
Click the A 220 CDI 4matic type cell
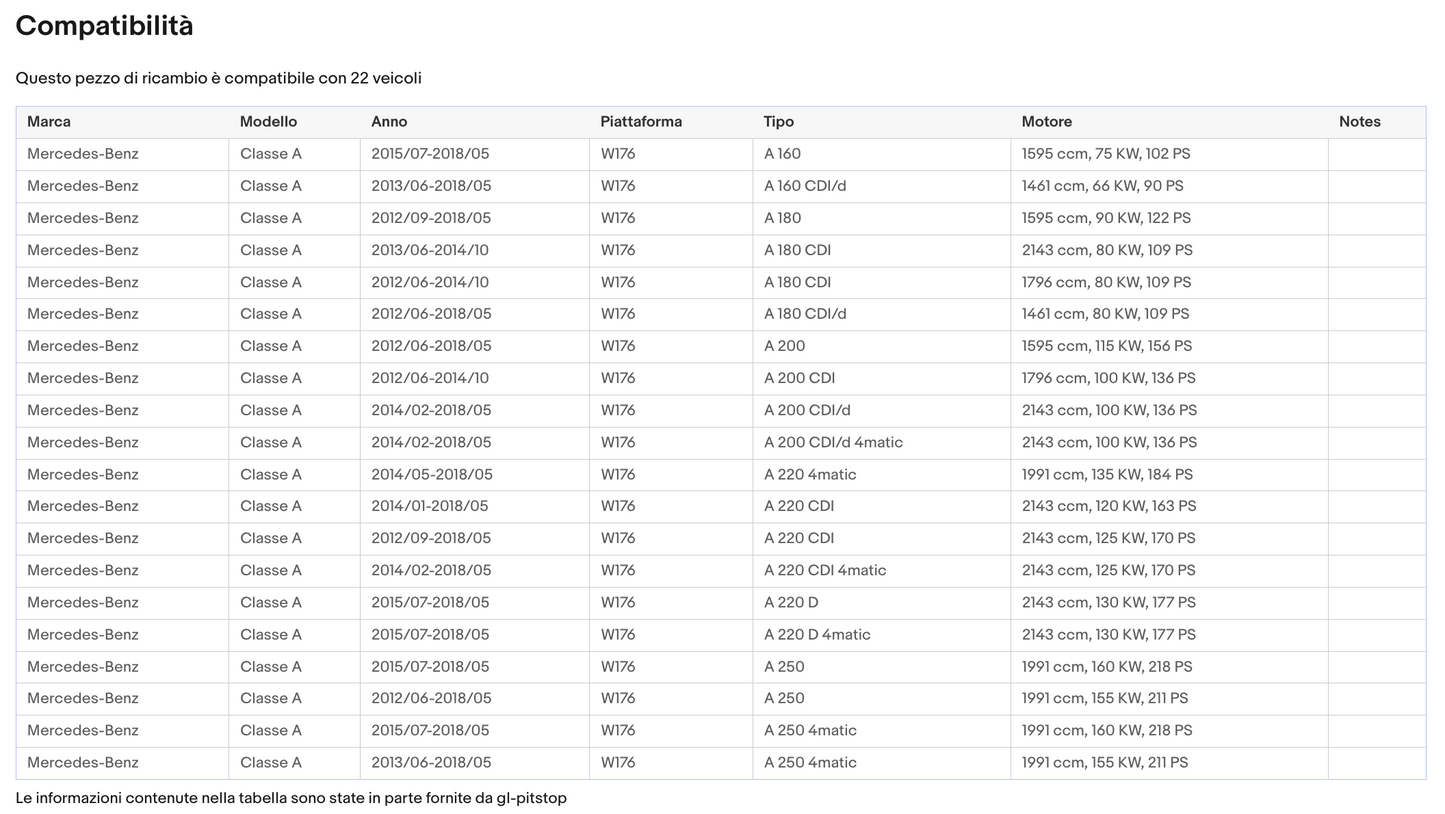[x=824, y=570]
